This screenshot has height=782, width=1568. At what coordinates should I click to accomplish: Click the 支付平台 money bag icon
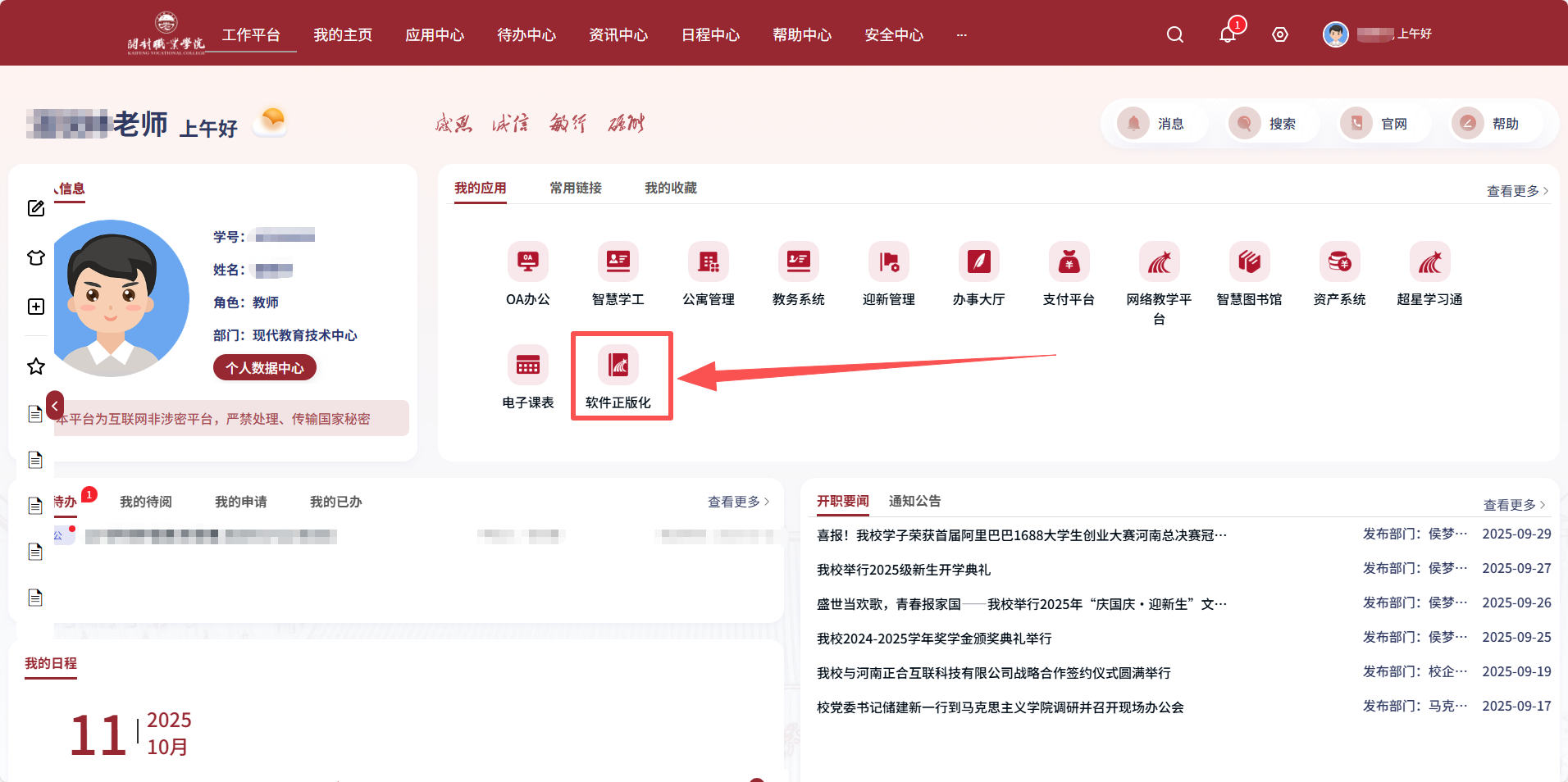pyautogui.click(x=1069, y=262)
